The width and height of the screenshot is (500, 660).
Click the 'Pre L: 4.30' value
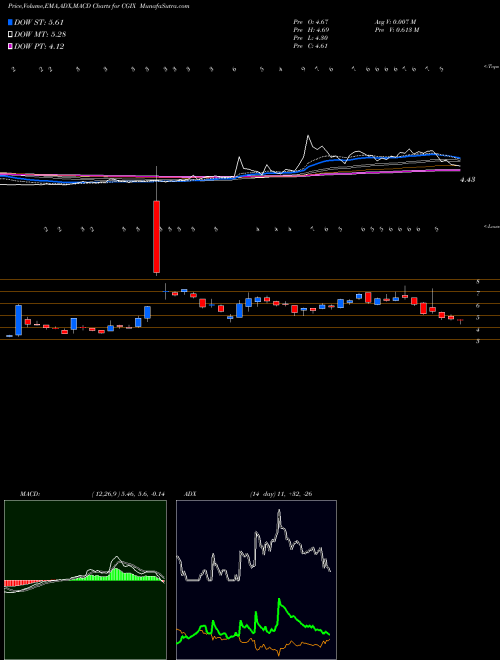tap(311, 38)
